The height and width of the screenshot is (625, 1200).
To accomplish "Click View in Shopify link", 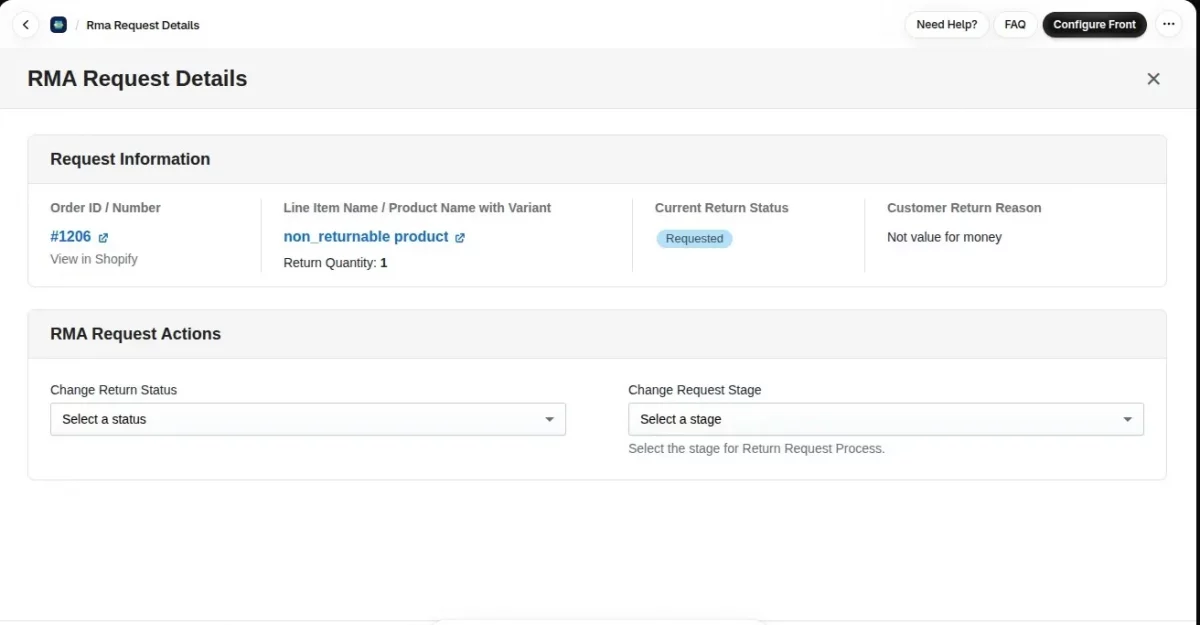I will [x=94, y=259].
